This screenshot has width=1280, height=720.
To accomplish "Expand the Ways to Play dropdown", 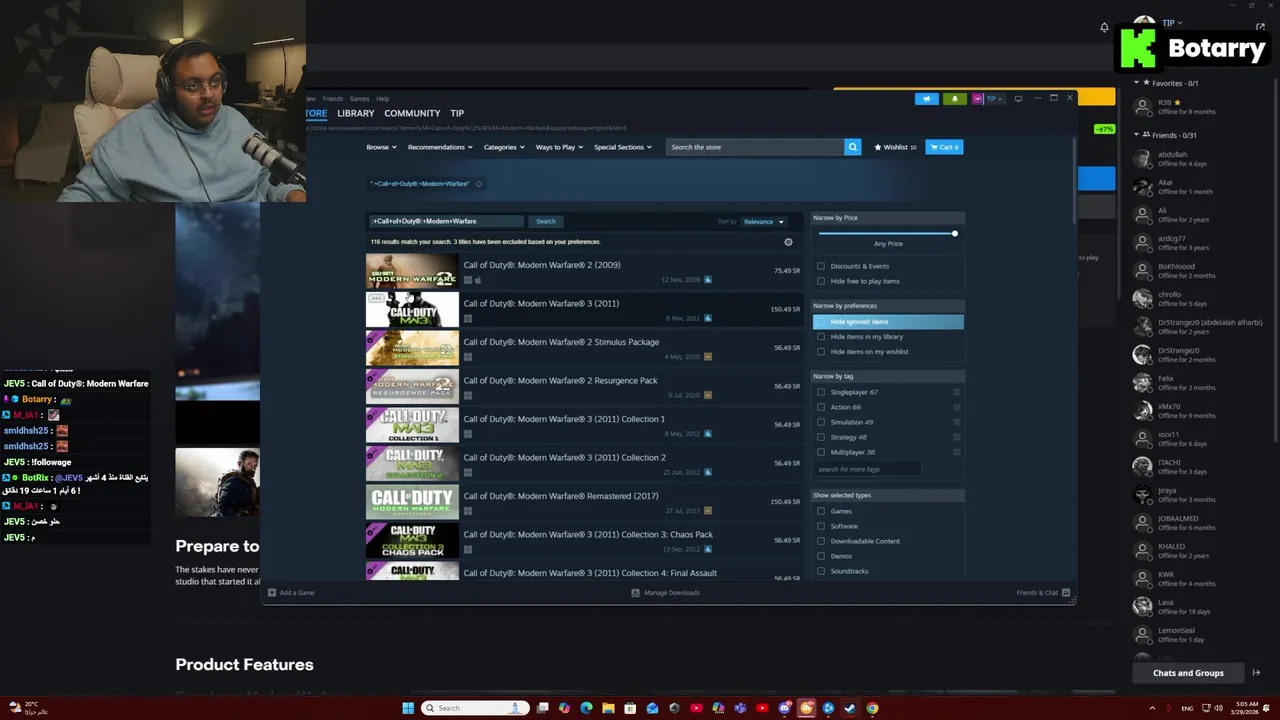I will click(x=559, y=147).
